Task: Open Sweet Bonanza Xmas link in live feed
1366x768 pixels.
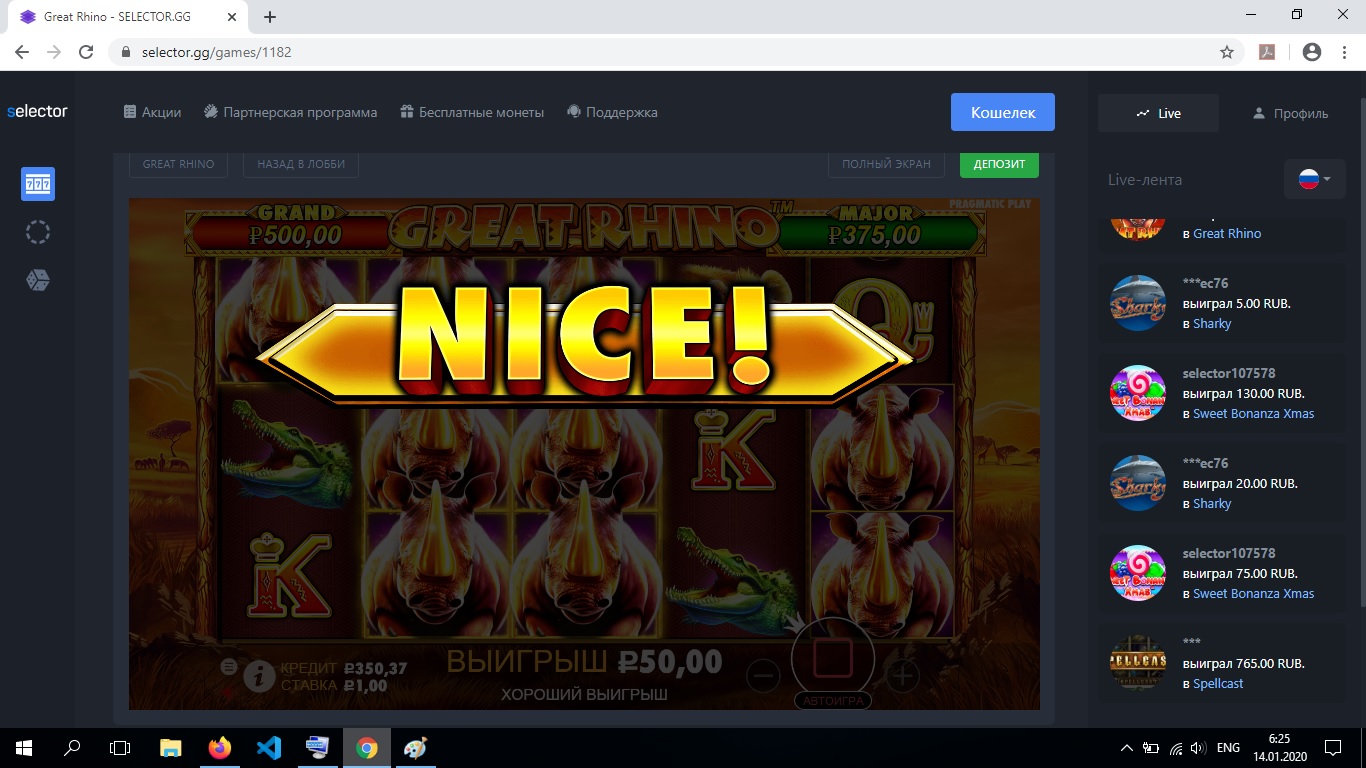Action: pos(1253,413)
